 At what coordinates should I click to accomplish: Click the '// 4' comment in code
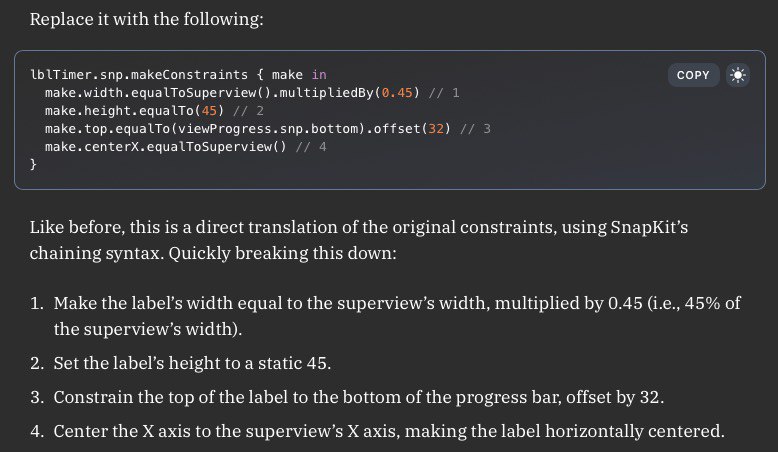[311, 146]
